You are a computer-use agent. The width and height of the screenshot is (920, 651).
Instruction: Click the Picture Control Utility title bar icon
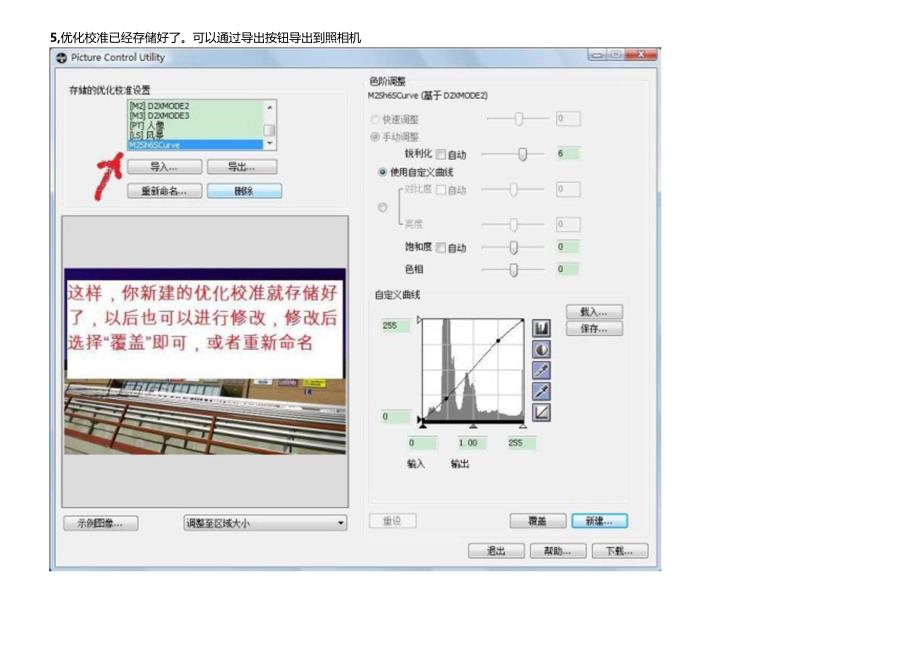tap(62, 58)
